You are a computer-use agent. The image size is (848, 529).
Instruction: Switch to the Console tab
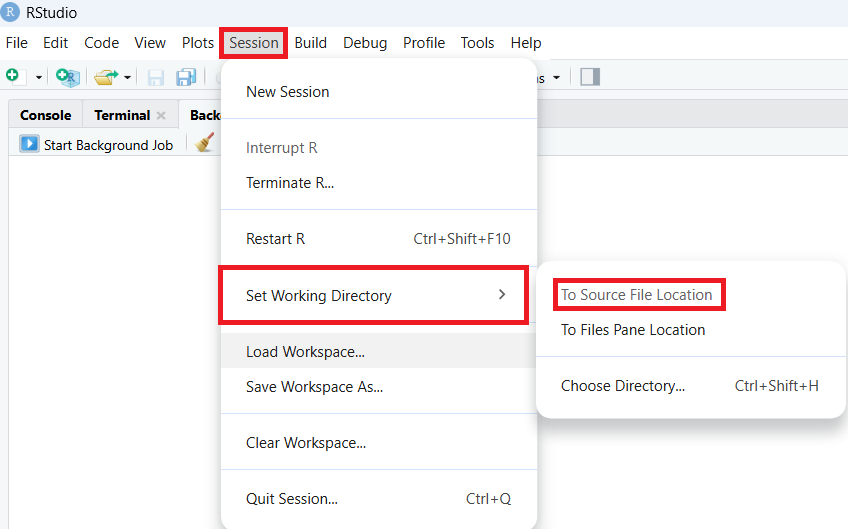tap(45, 115)
